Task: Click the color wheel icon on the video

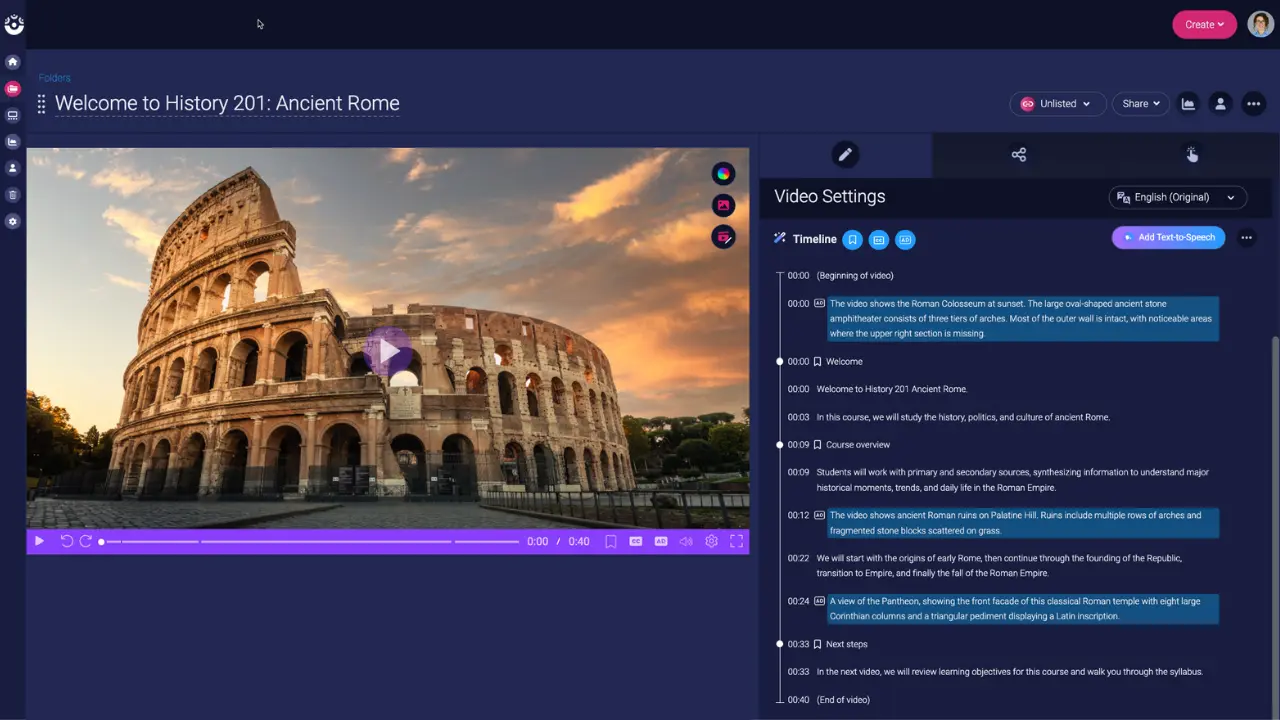Action: point(723,174)
